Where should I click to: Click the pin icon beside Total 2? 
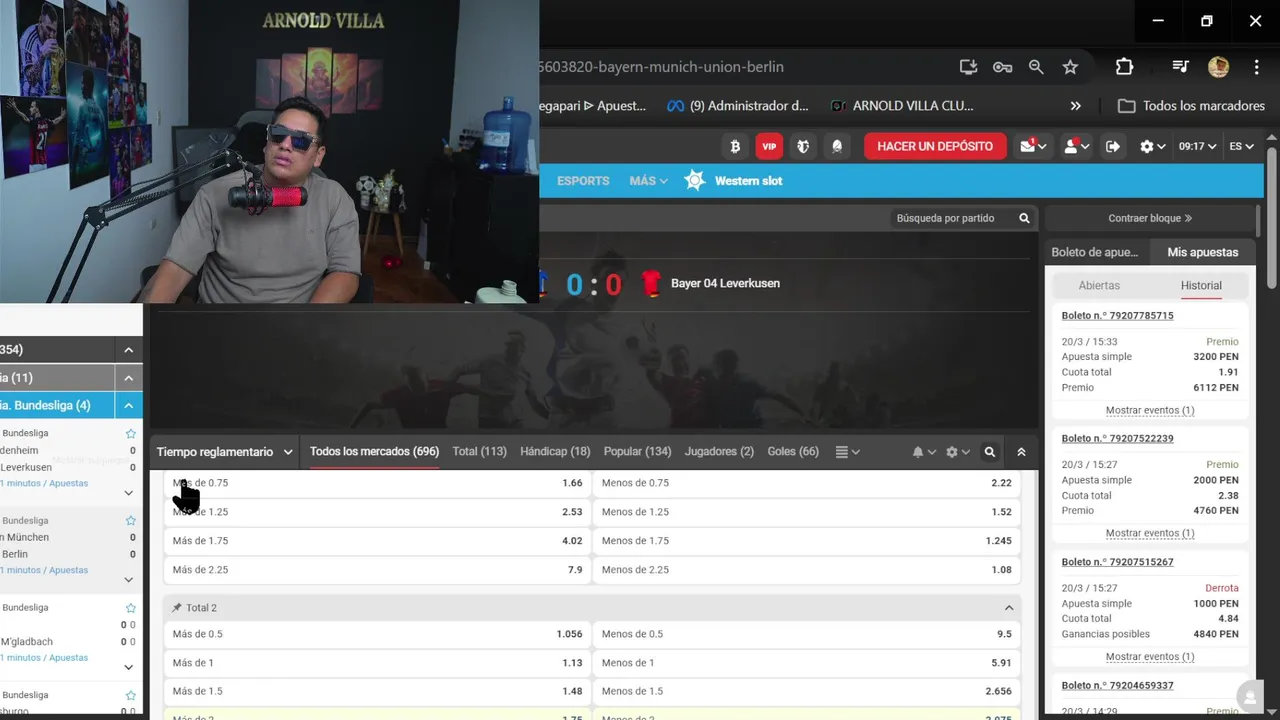pyautogui.click(x=177, y=608)
